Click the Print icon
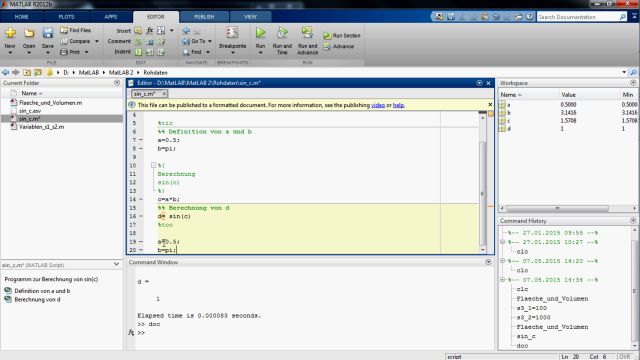The image size is (640, 360). [64, 52]
